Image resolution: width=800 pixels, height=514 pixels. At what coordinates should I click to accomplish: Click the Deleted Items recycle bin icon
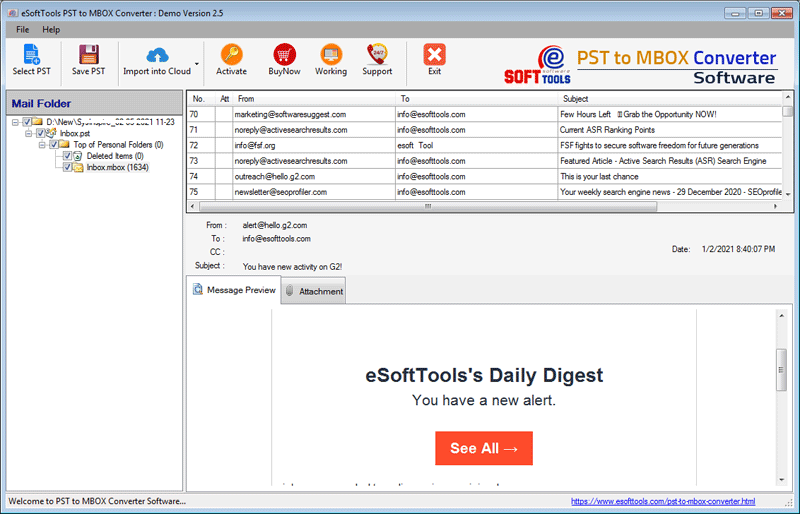78,156
